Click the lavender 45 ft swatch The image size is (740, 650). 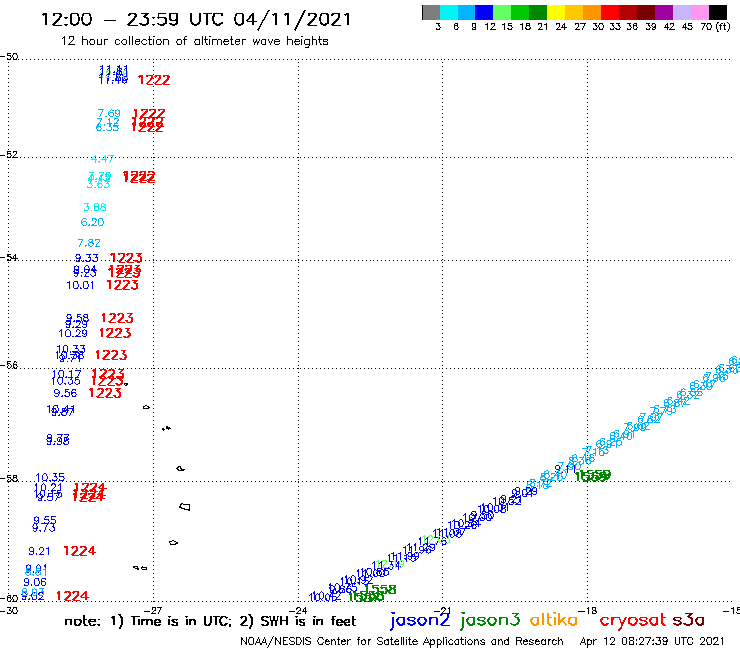pos(682,12)
